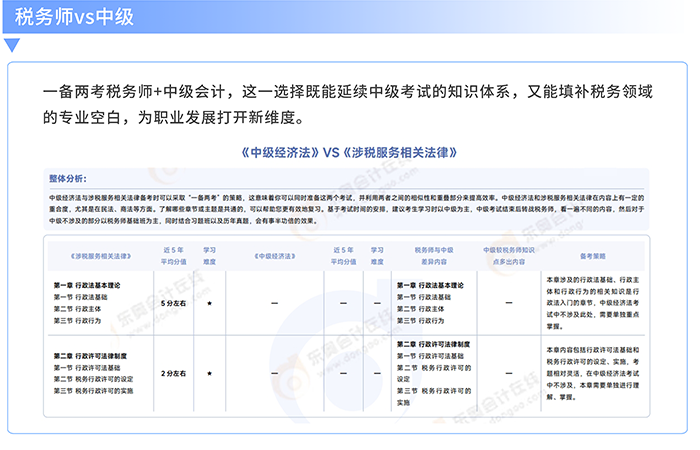Image resolution: width=700 pixels, height=450 pixels.
Task: Open 第三节 税务行政许可的实施 in the leftmost column
Action: (93, 391)
